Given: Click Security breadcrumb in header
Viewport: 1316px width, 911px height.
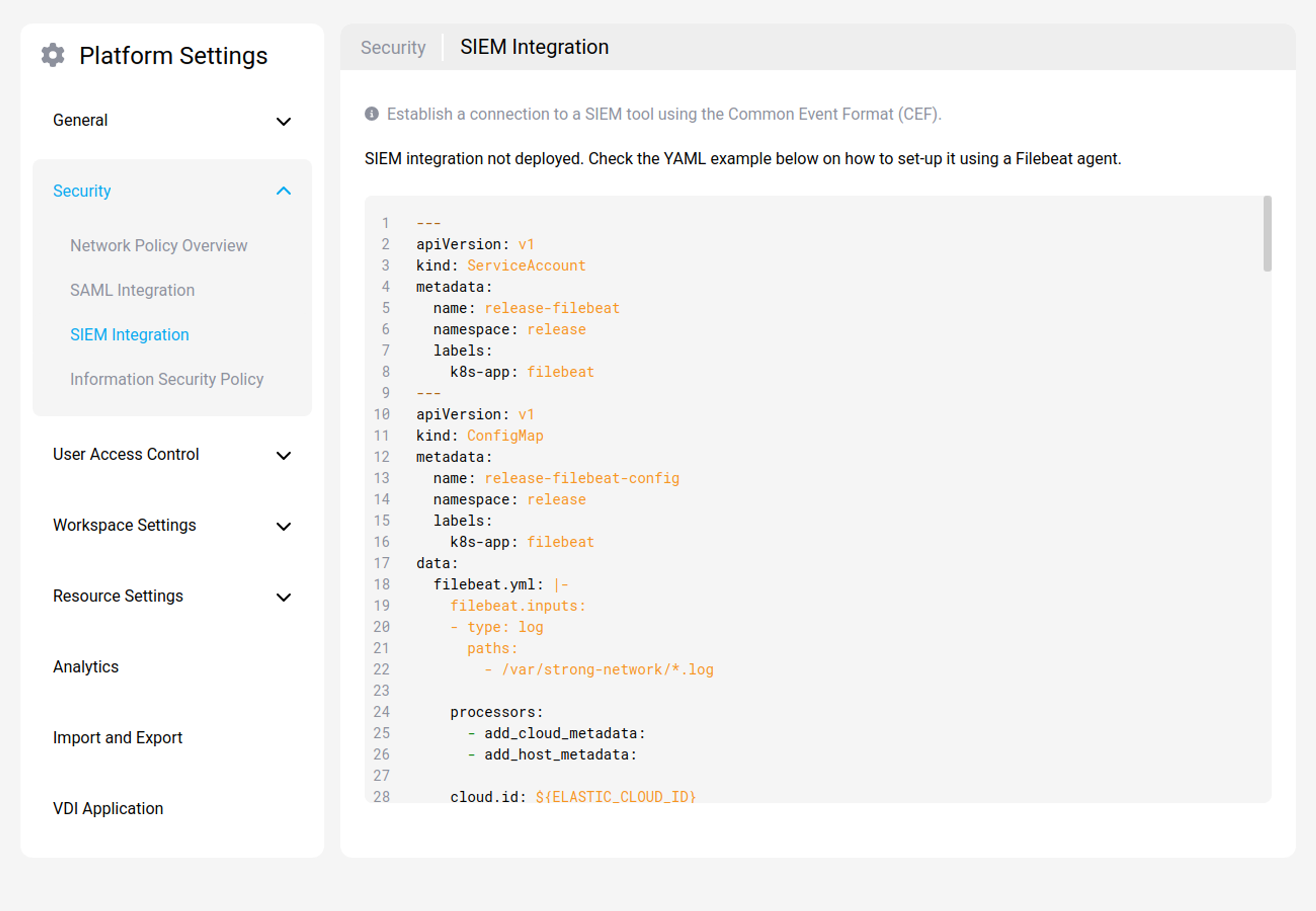Looking at the screenshot, I should tap(392, 48).
